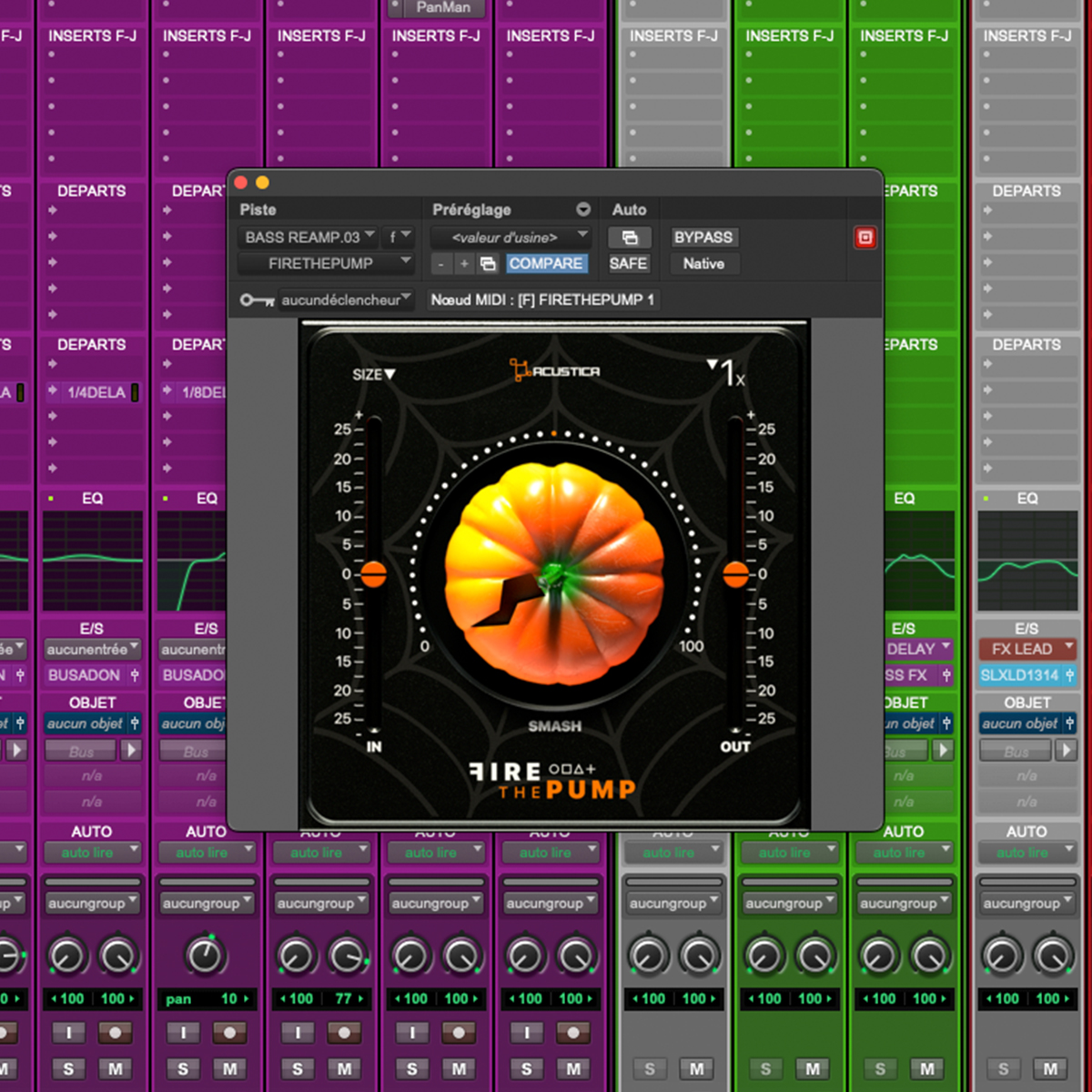Click previous preset minus button
Image resolution: width=1092 pixels, height=1092 pixels.
440,264
